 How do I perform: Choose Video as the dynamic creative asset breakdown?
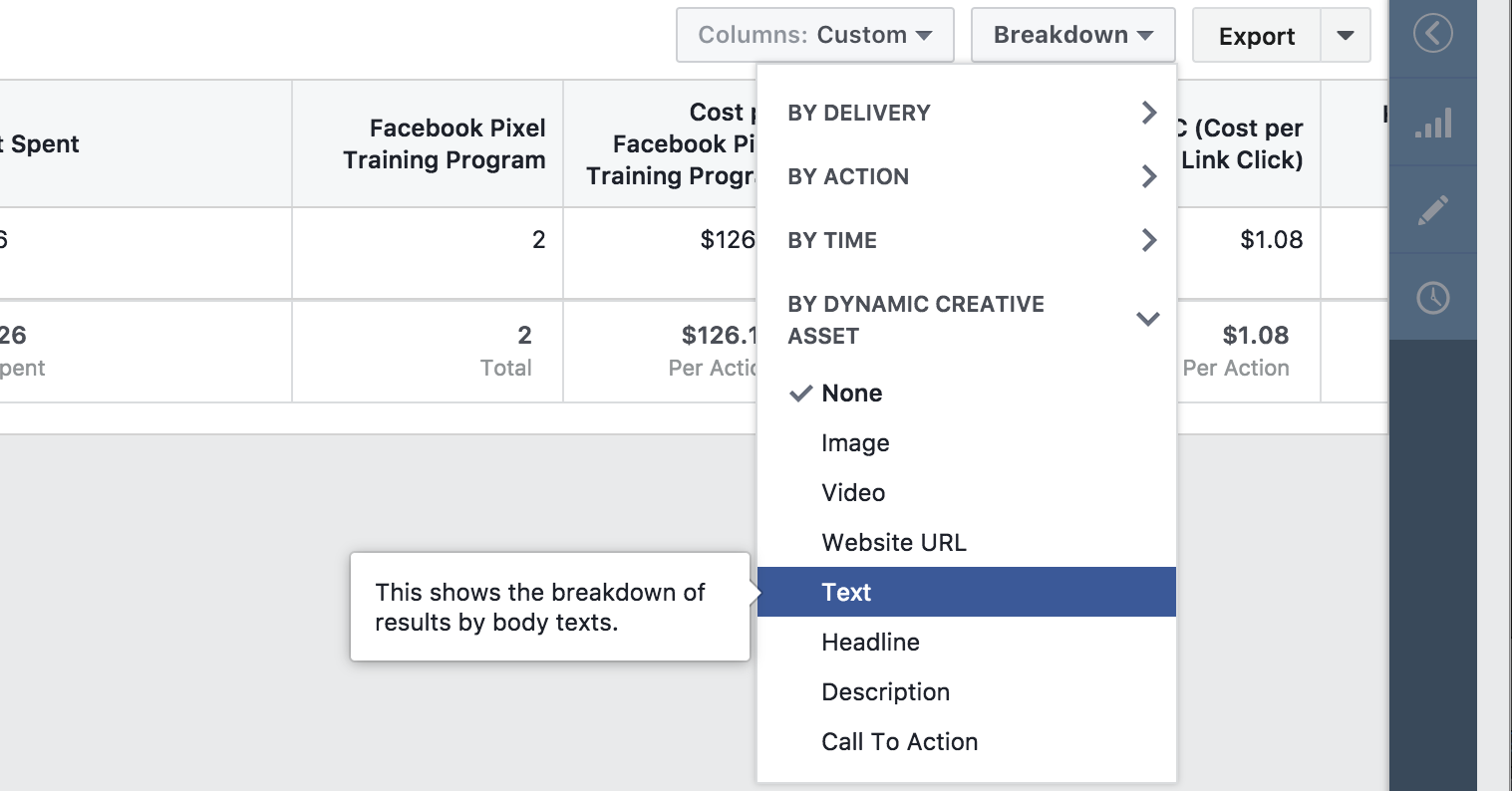click(852, 492)
